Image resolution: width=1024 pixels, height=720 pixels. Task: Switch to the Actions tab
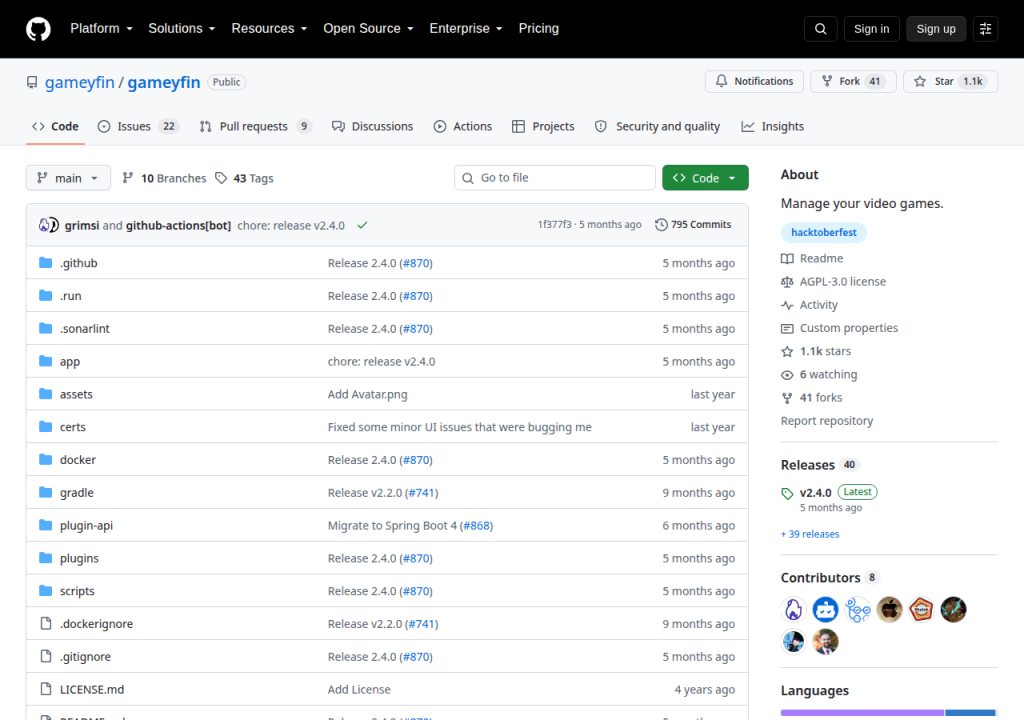[463, 126]
